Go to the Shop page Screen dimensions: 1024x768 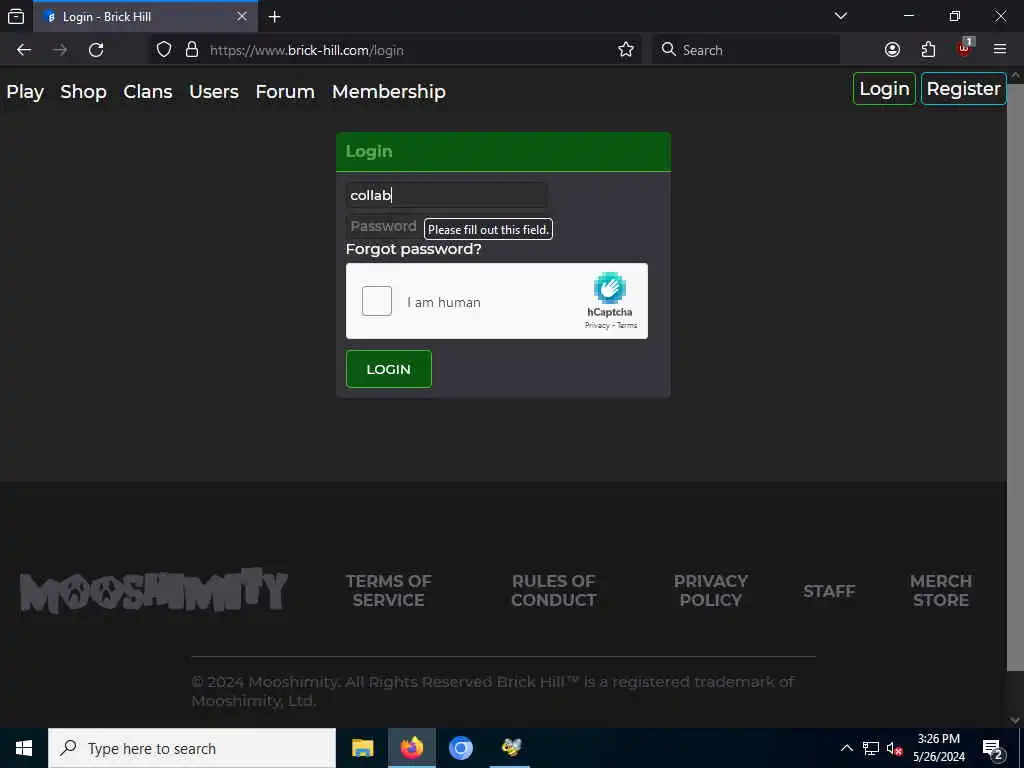click(x=84, y=92)
